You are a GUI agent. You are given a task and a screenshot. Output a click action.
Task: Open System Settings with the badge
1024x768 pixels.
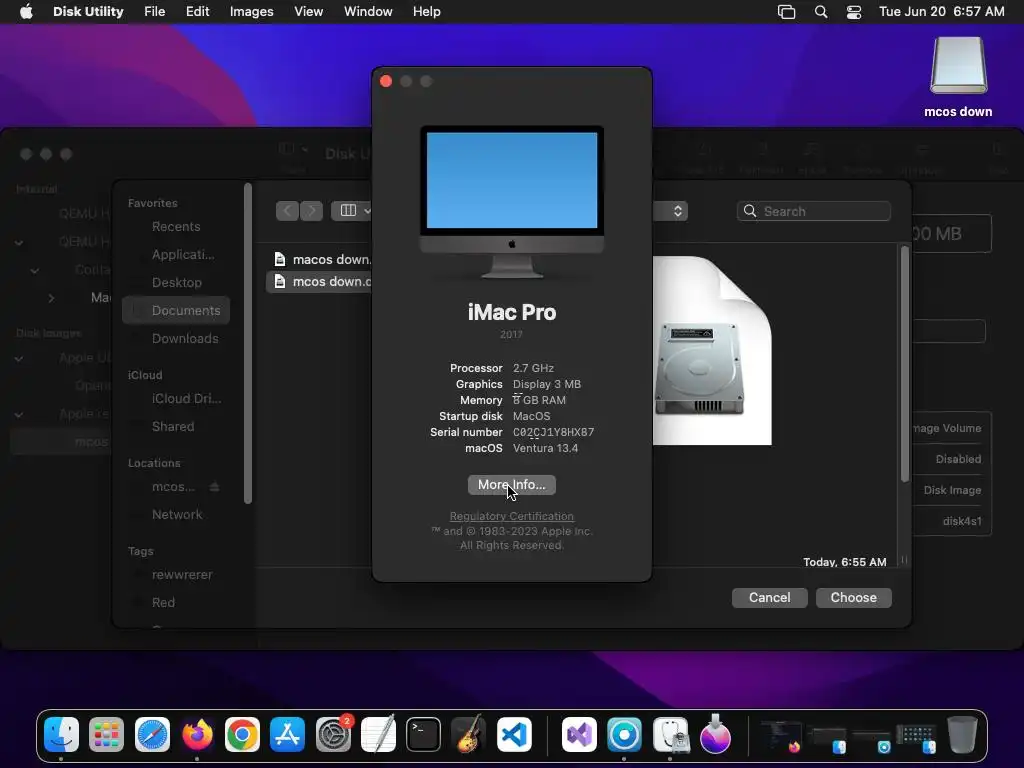[333, 735]
